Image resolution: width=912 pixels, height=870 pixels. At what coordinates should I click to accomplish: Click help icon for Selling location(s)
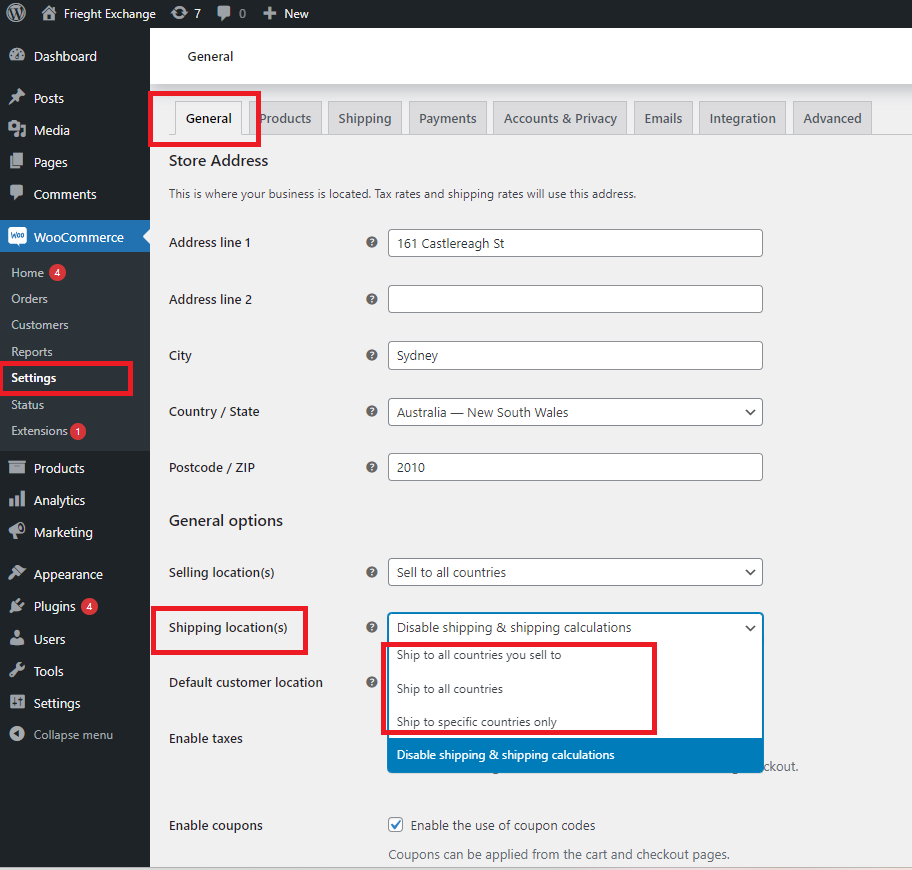tap(372, 572)
